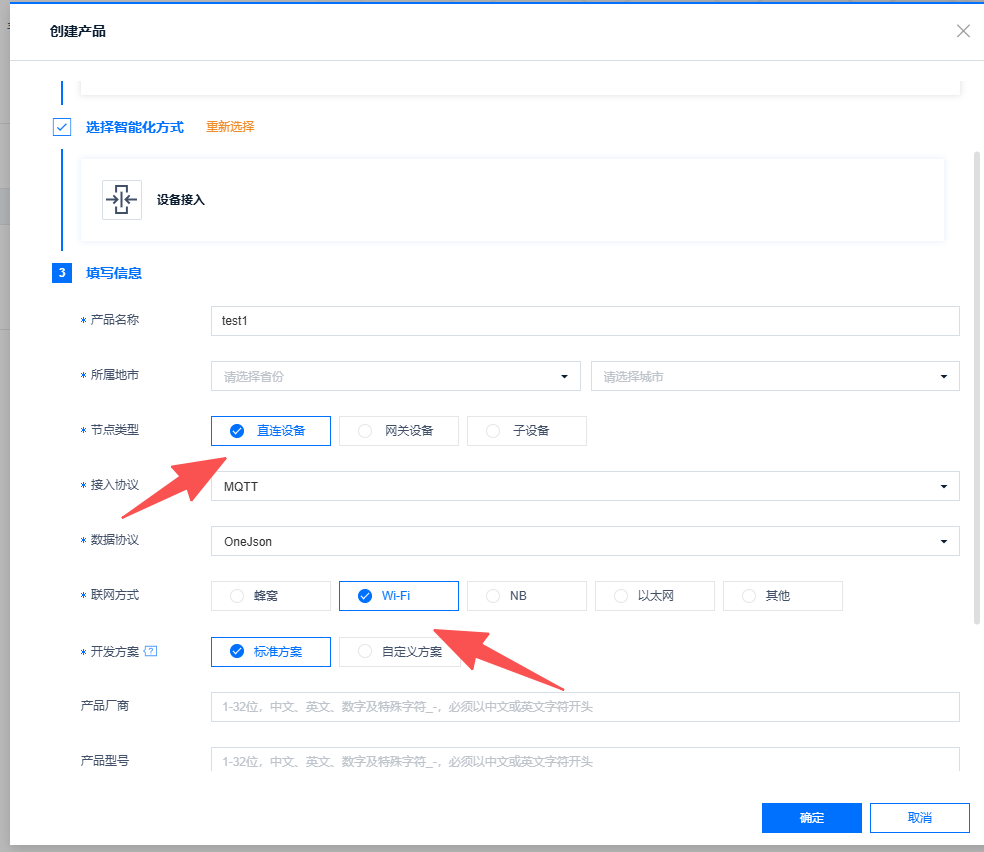Click the 产品名称 field label
This screenshot has height=852, width=984.
(114, 320)
